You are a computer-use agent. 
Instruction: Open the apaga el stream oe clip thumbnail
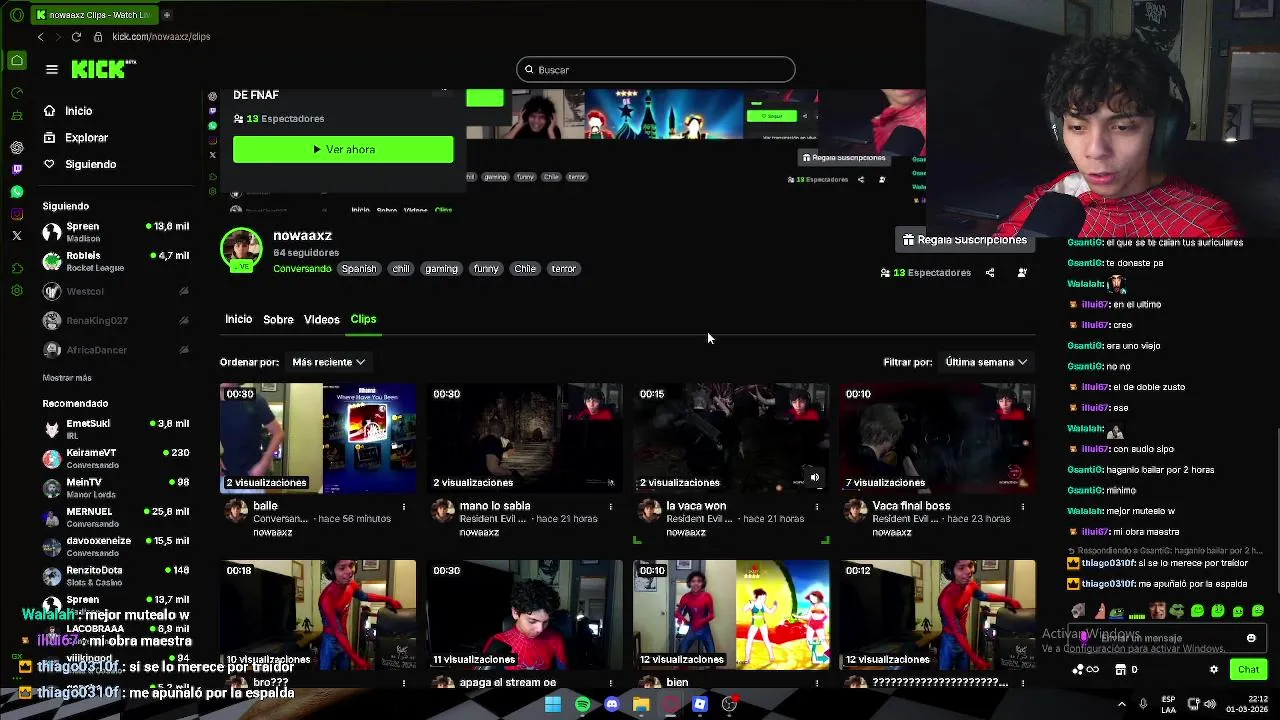click(x=524, y=615)
